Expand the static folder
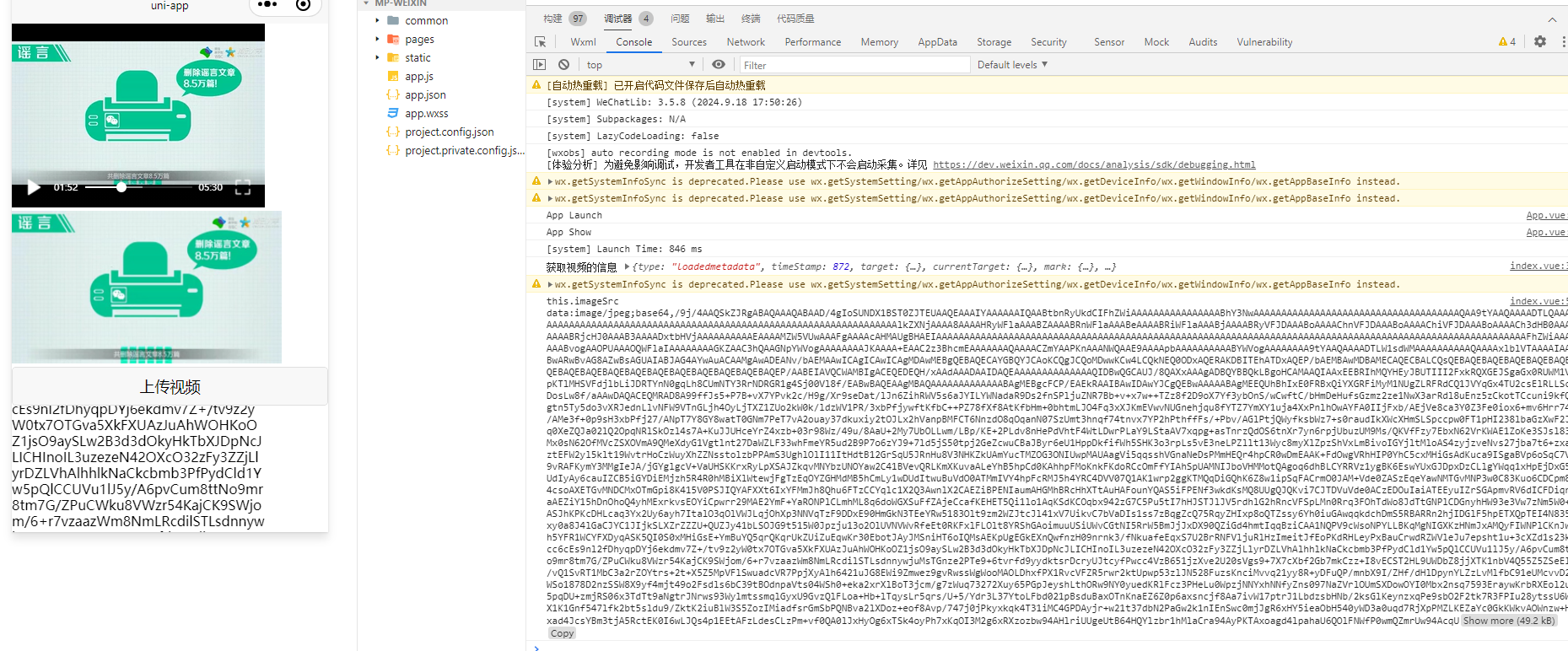This screenshot has width=1568, height=651. click(x=377, y=57)
